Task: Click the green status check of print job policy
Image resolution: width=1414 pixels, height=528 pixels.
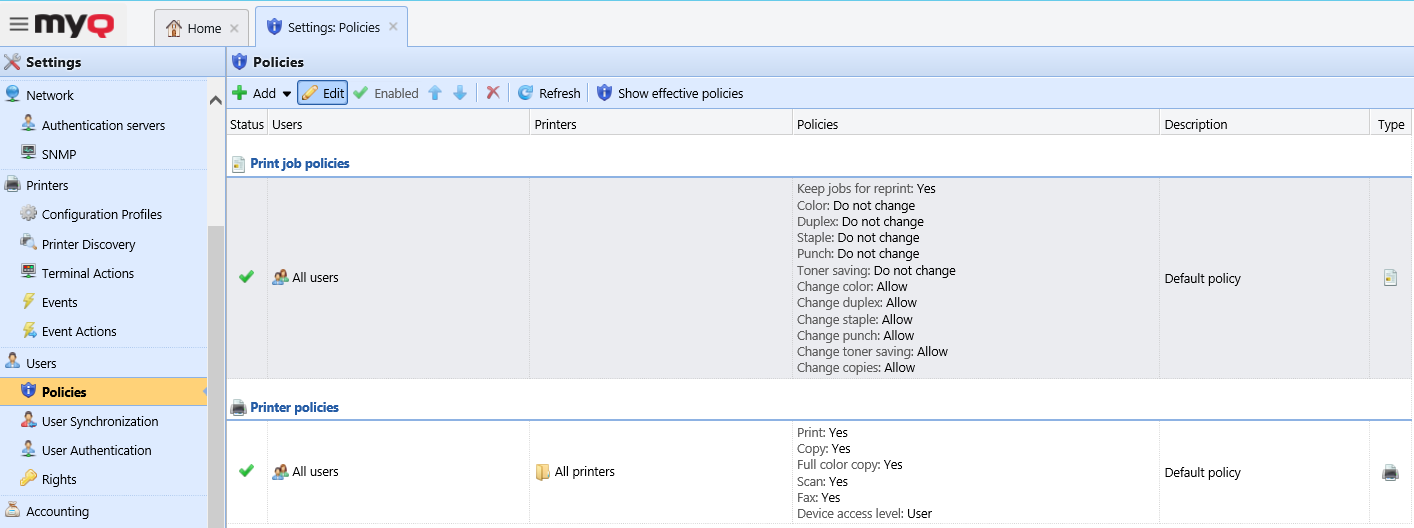Action: pyautogui.click(x=246, y=277)
